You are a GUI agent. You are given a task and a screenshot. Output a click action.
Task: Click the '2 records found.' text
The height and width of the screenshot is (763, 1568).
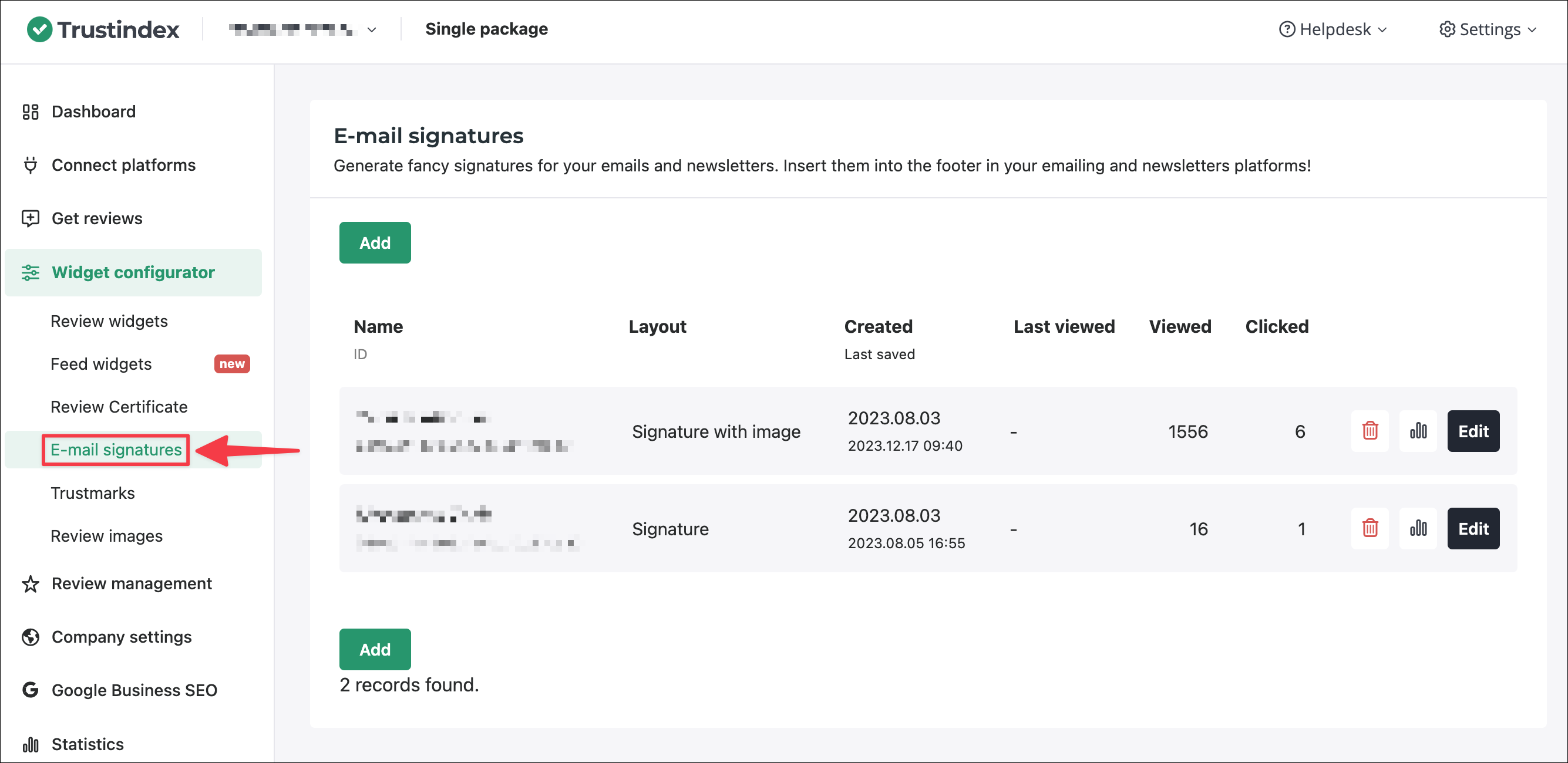pyautogui.click(x=409, y=685)
